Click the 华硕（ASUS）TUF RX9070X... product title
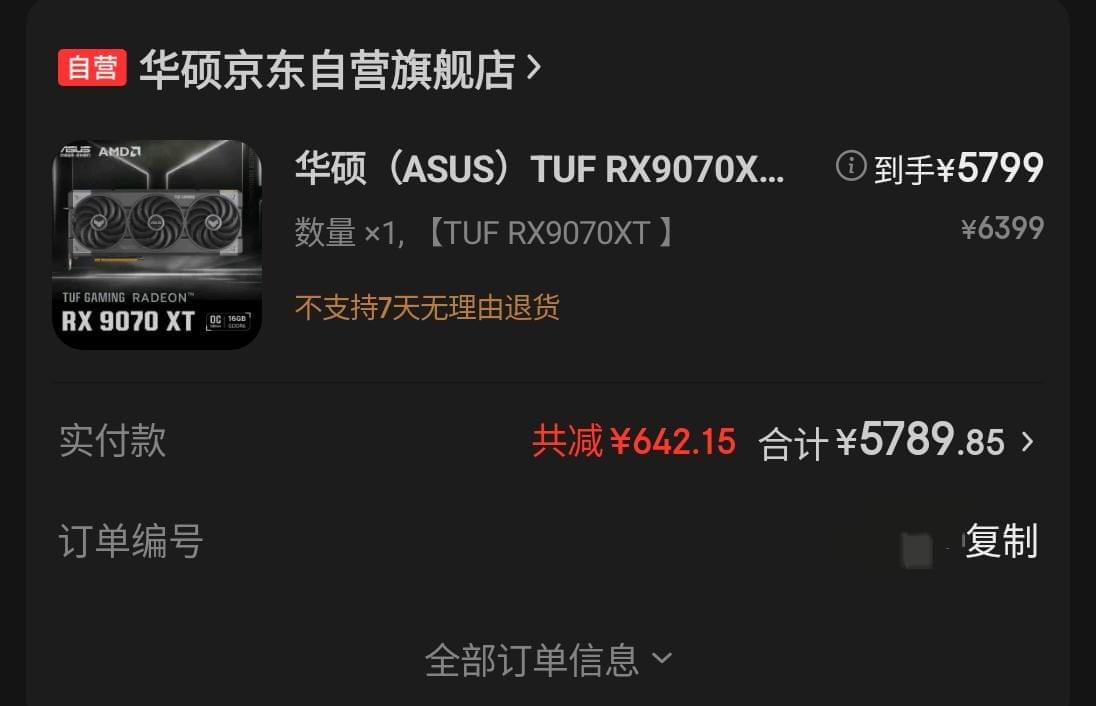 pos(540,168)
